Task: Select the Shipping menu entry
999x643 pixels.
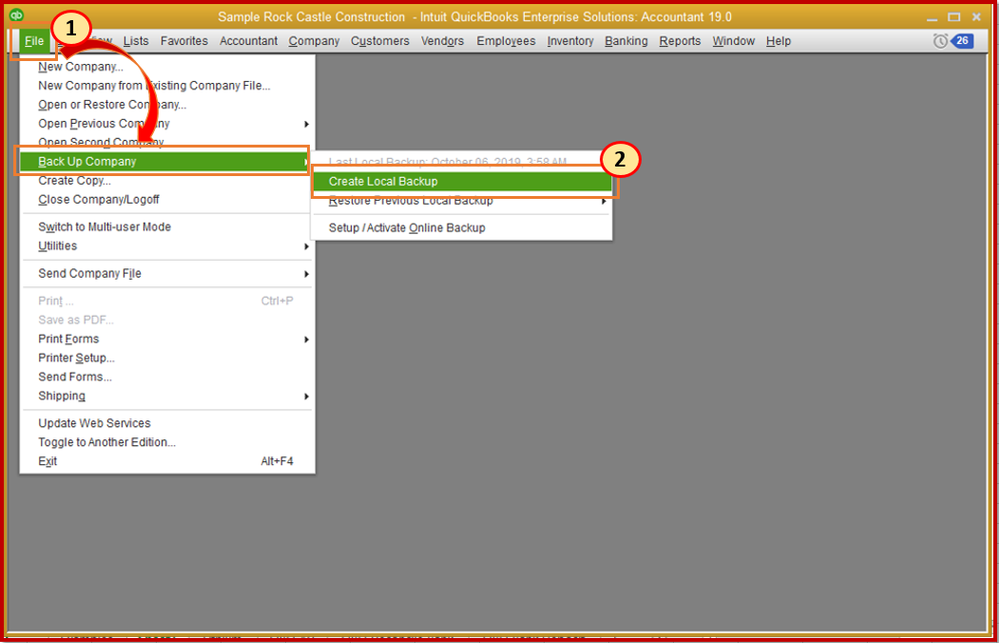Action: 167,396
